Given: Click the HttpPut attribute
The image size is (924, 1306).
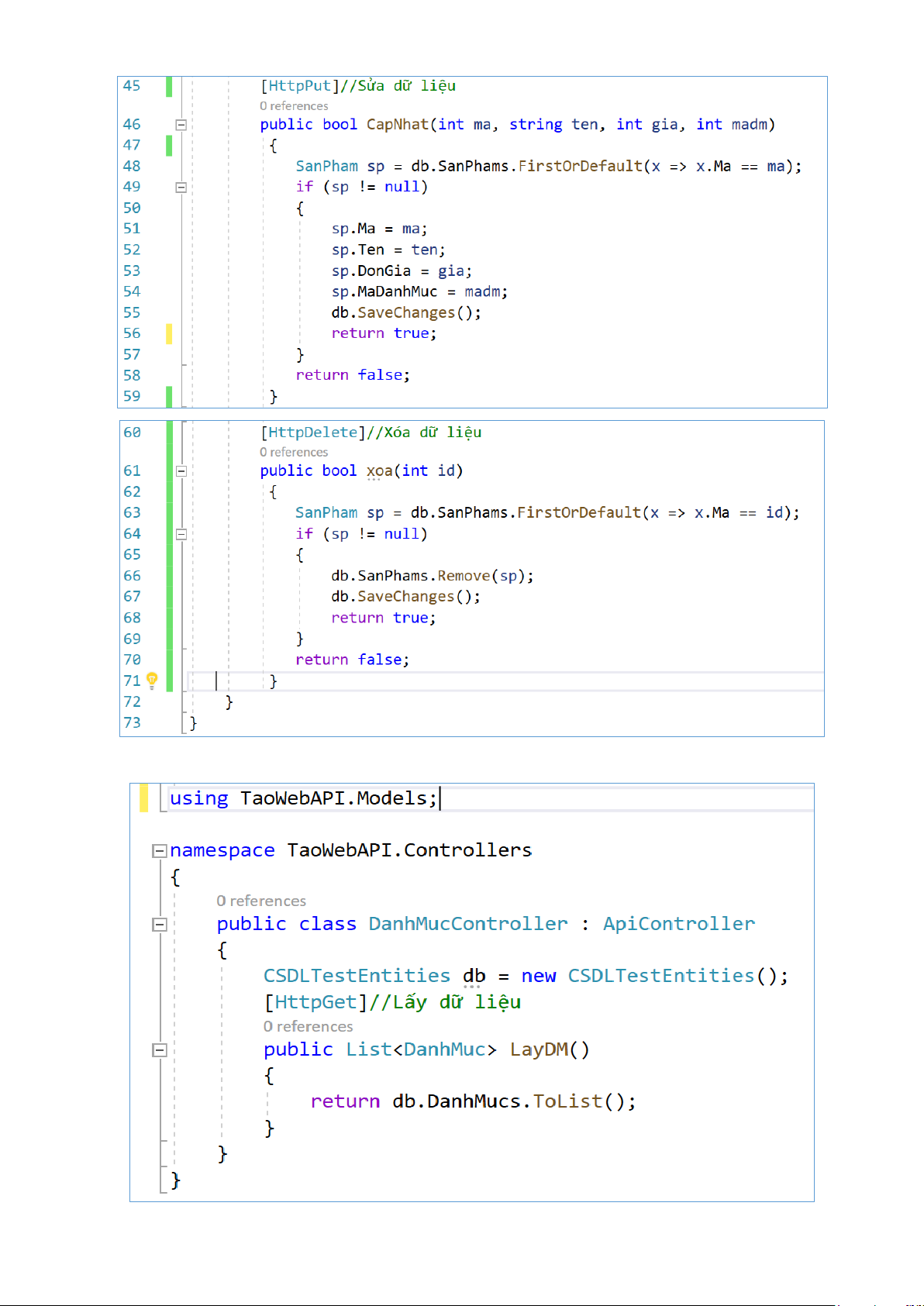Looking at the screenshot, I should click(299, 86).
